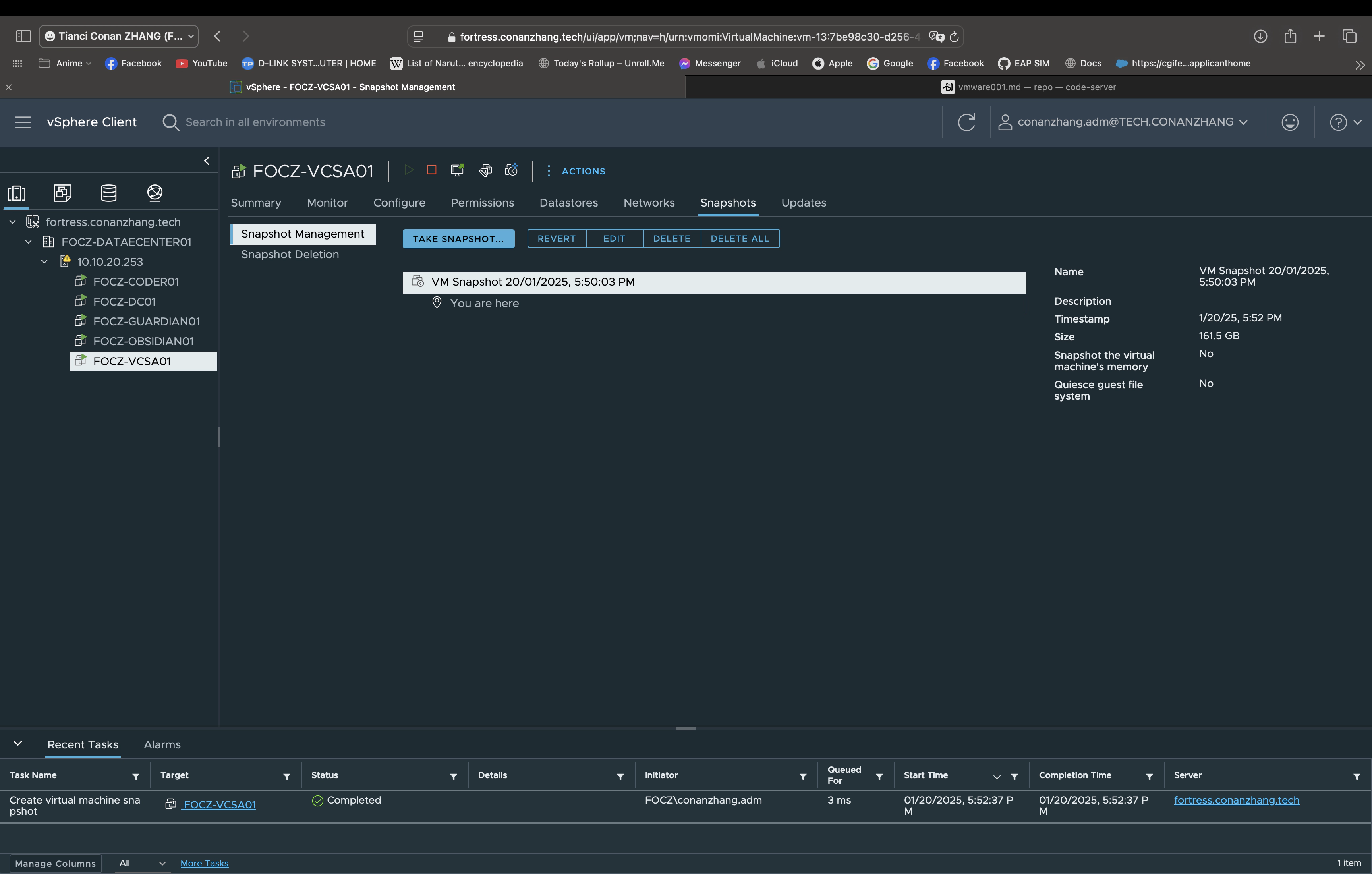This screenshot has width=1372, height=874.
Task: Click the Search in all environments field
Action: [x=254, y=122]
